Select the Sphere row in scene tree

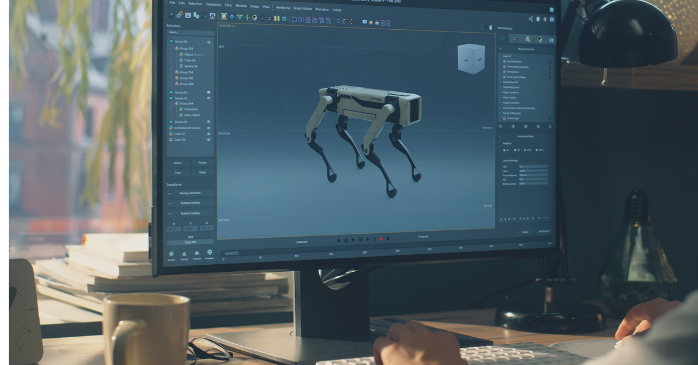tap(188, 66)
